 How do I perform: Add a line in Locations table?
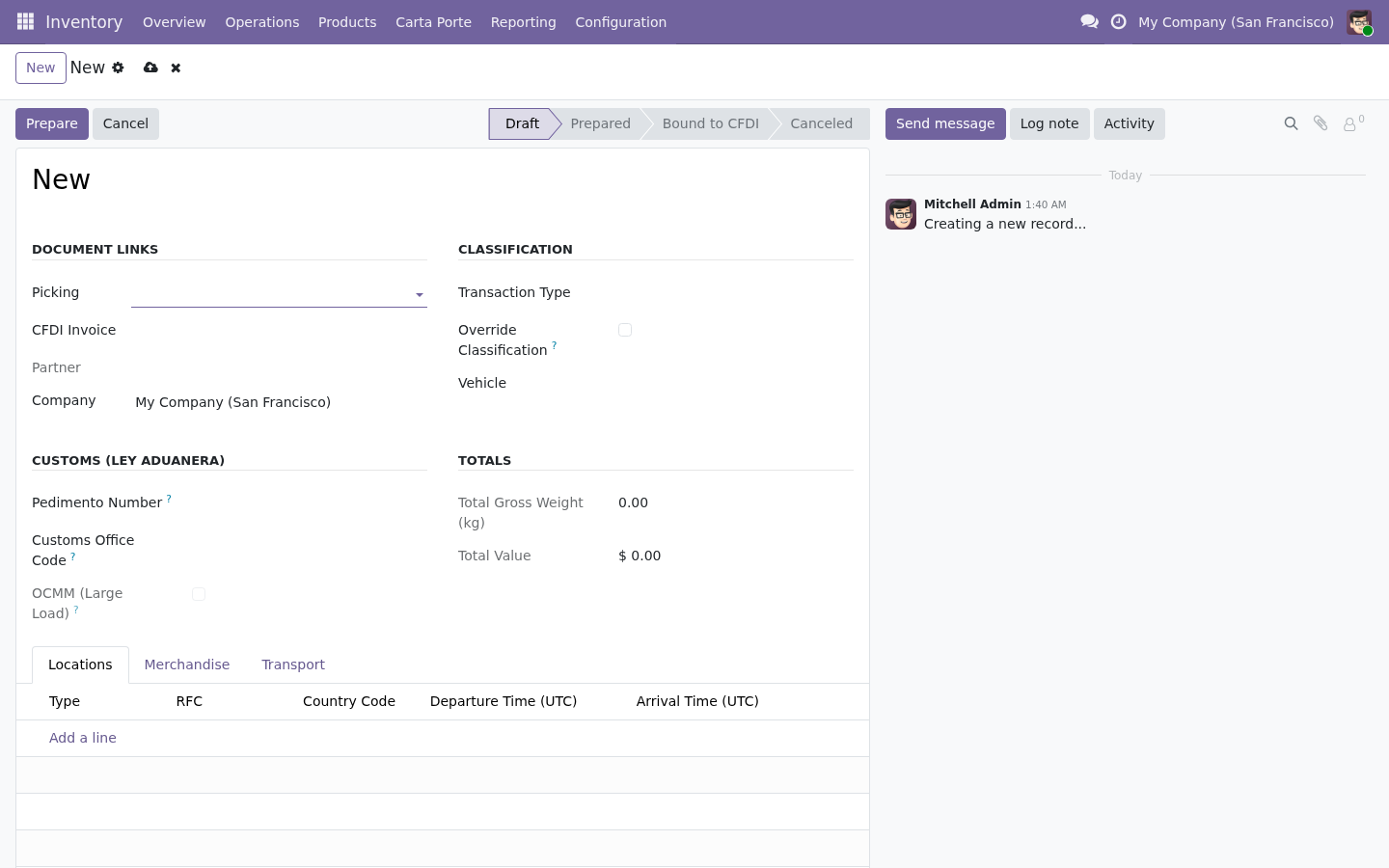click(83, 738)
